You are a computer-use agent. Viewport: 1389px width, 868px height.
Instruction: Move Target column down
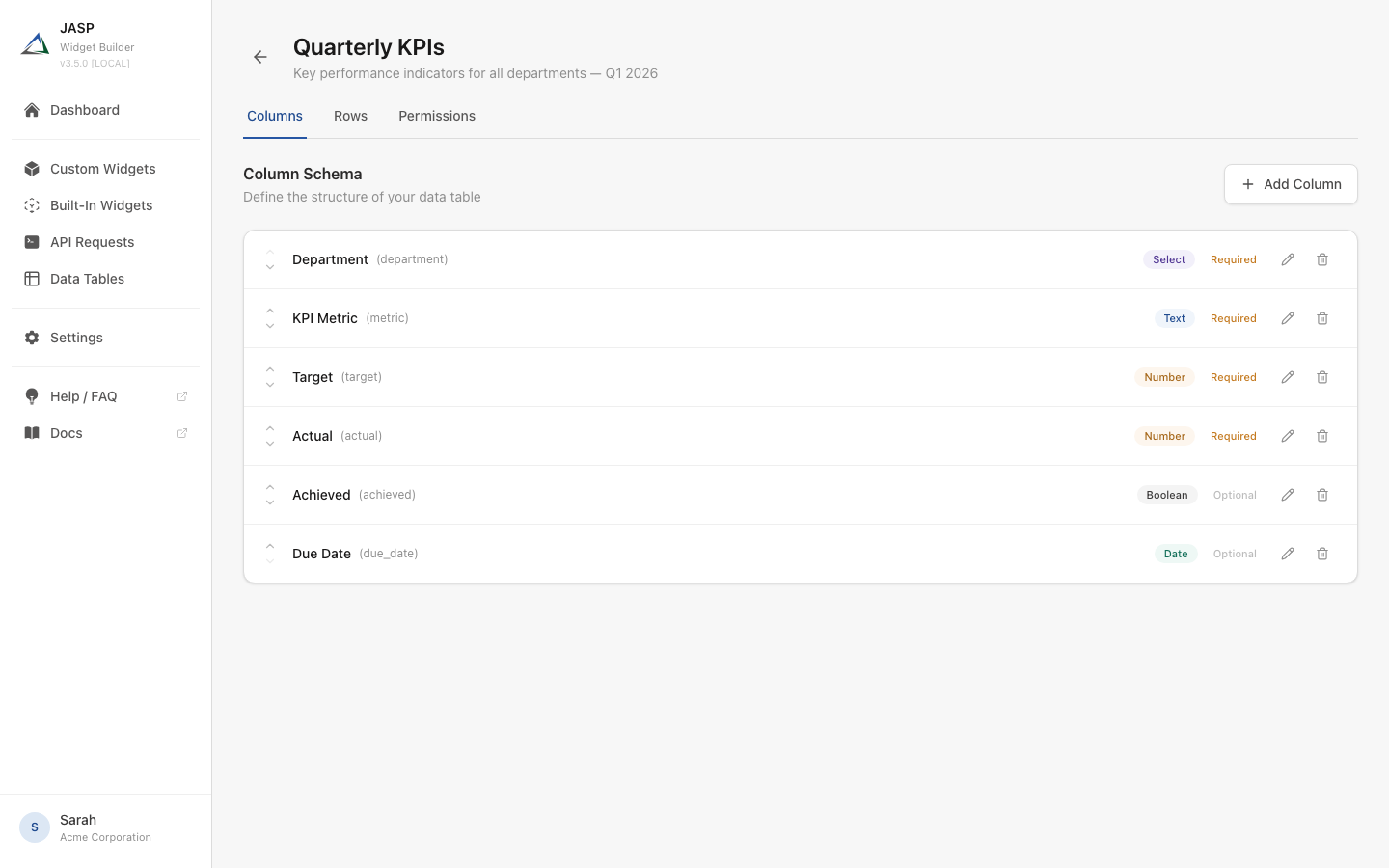[270, 385]
